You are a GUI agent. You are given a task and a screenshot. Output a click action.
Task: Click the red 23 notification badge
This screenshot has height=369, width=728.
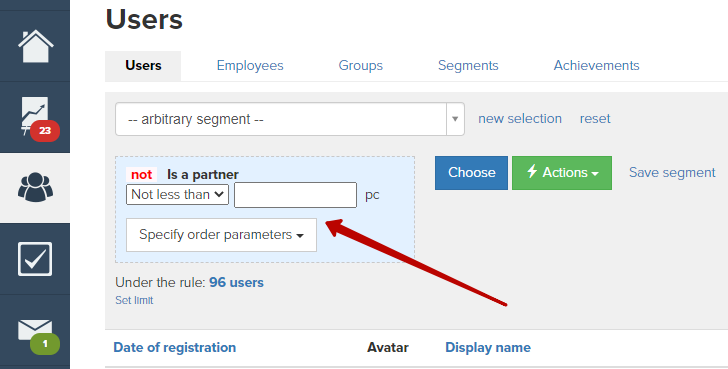pyautogui.click(x=45, y=130)
